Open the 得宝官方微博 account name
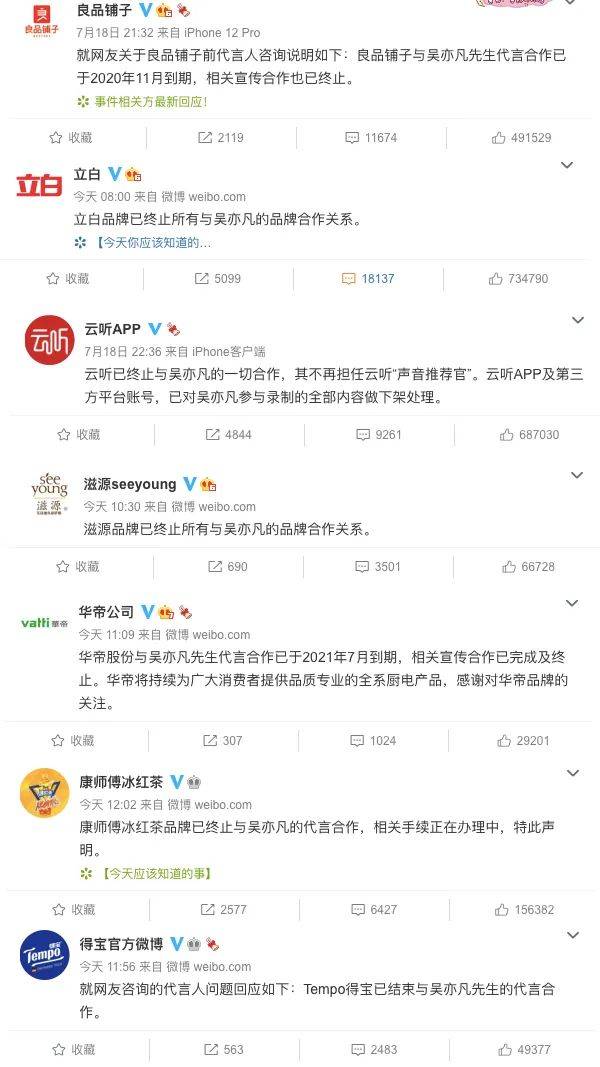The height and width of the screenshot is (1067, 600). 121,944
